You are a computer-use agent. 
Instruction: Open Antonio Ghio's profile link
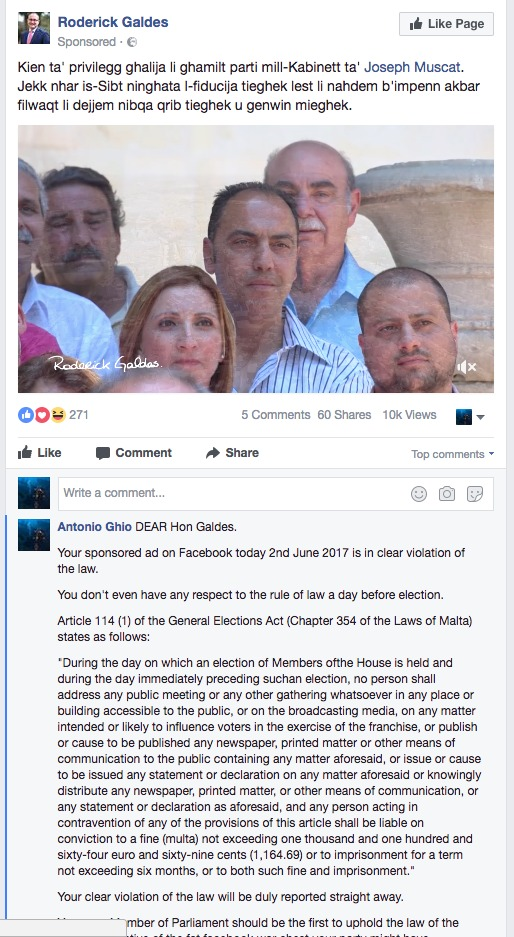click(94, 527)
